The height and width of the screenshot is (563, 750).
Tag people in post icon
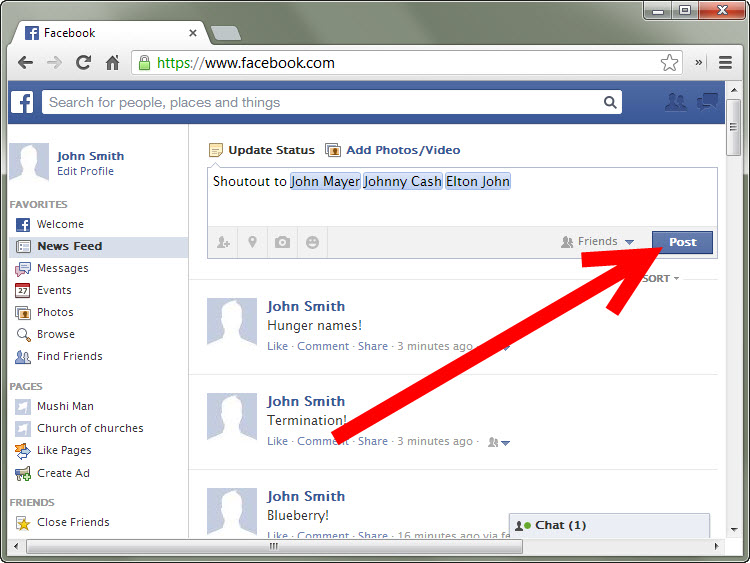(x=223, y=243)
